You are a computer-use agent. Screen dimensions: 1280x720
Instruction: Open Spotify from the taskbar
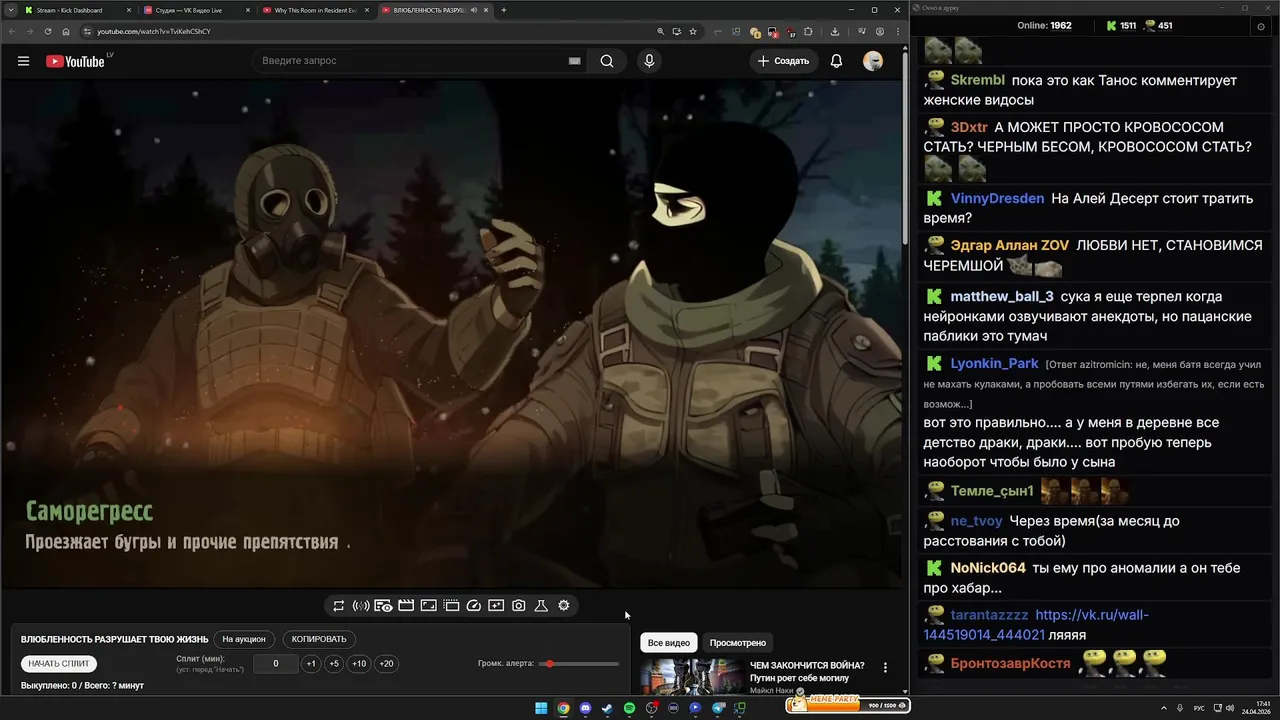click(x=629, y=708)
